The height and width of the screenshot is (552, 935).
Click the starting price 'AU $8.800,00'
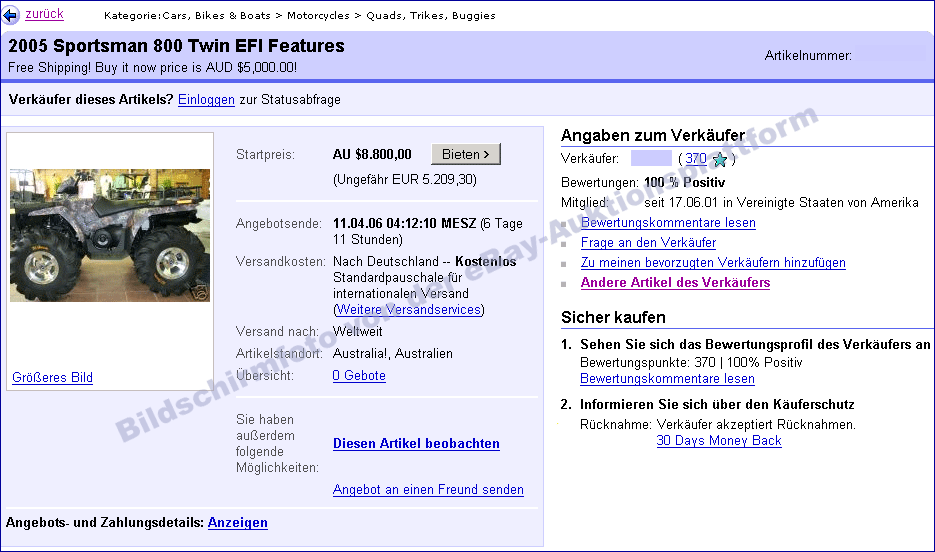[x=372, y=154]
